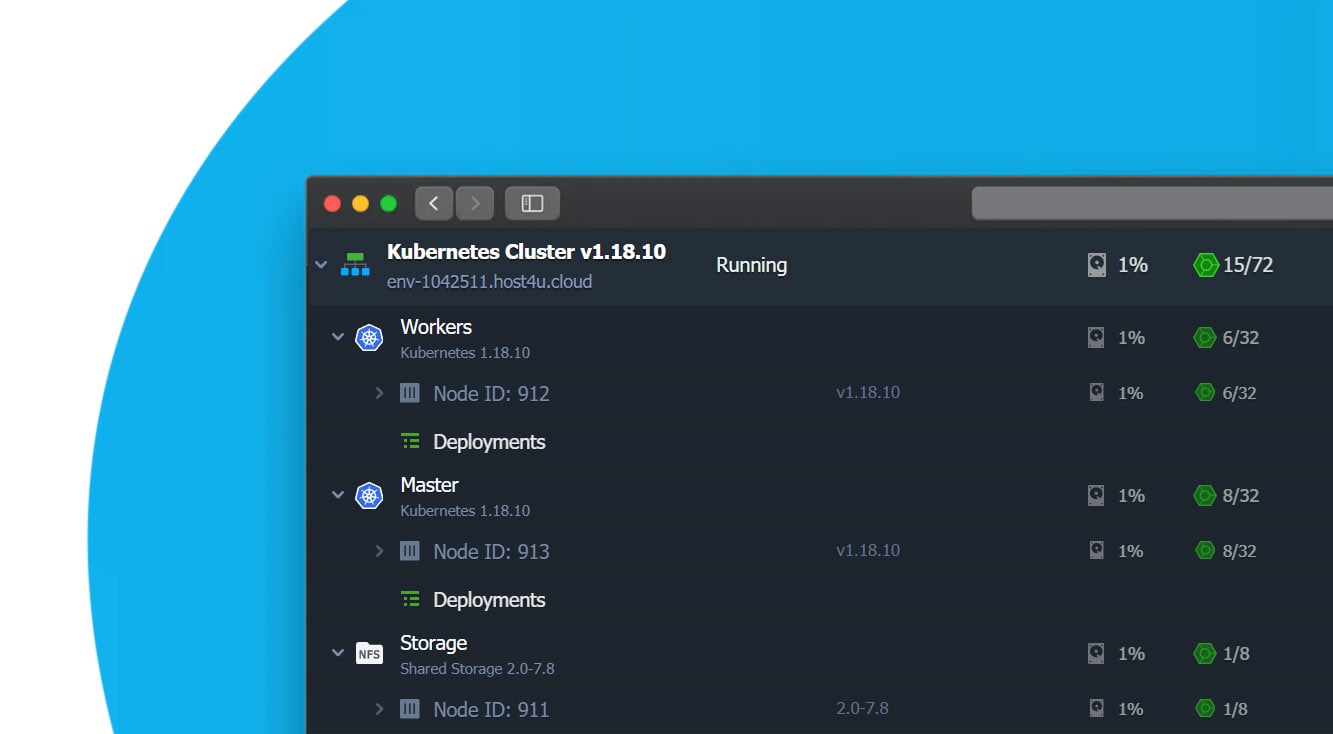Click the cloudlet icon in Master row
This screenshot has height=734, width=1333.
coord(1205,495)
